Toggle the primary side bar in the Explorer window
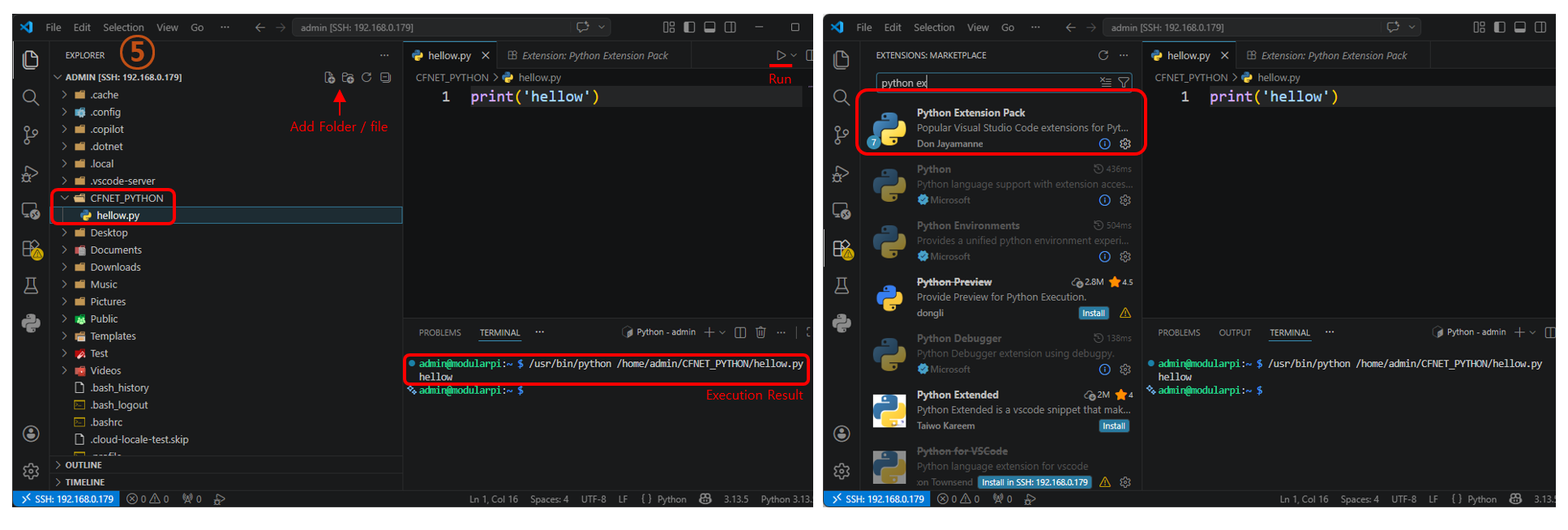 689,28
